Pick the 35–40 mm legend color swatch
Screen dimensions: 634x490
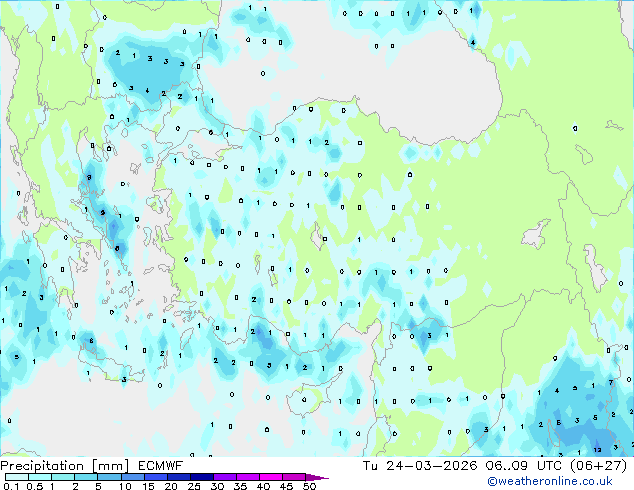[247, 477]
